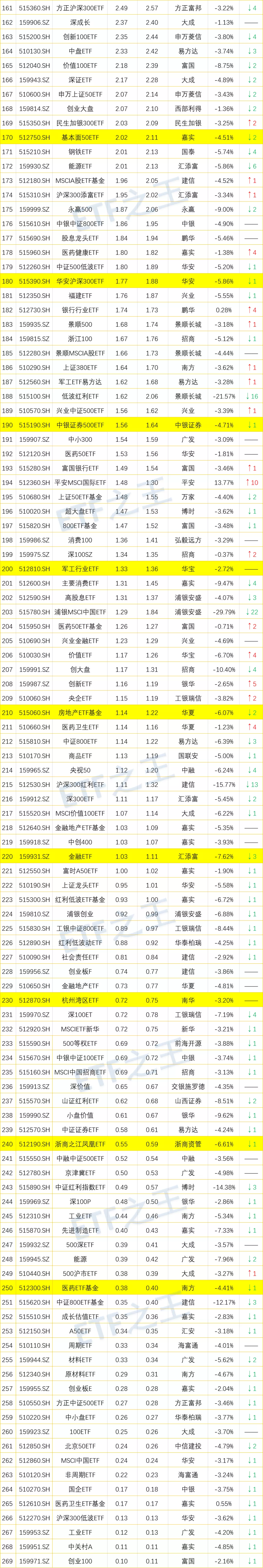Select the 价值100ETF name cell
263x1568 pixels.
tap(80, 66)
